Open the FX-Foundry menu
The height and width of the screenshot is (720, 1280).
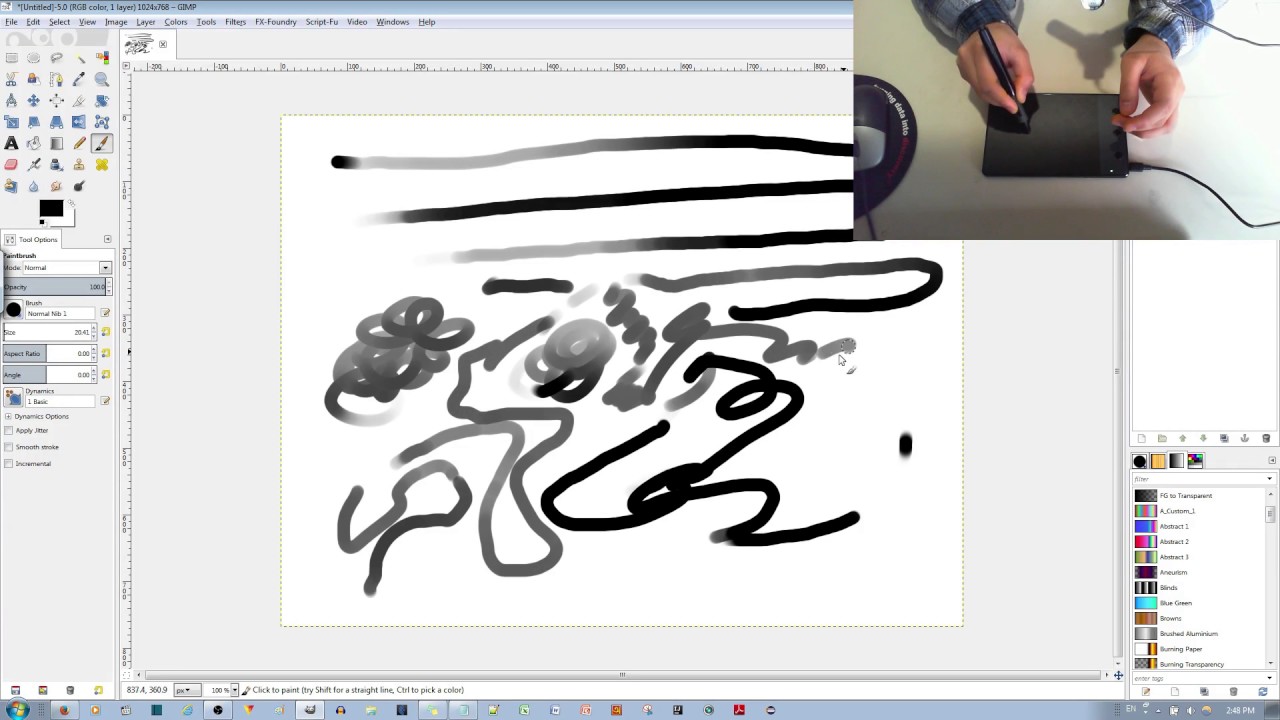[275, 22]
